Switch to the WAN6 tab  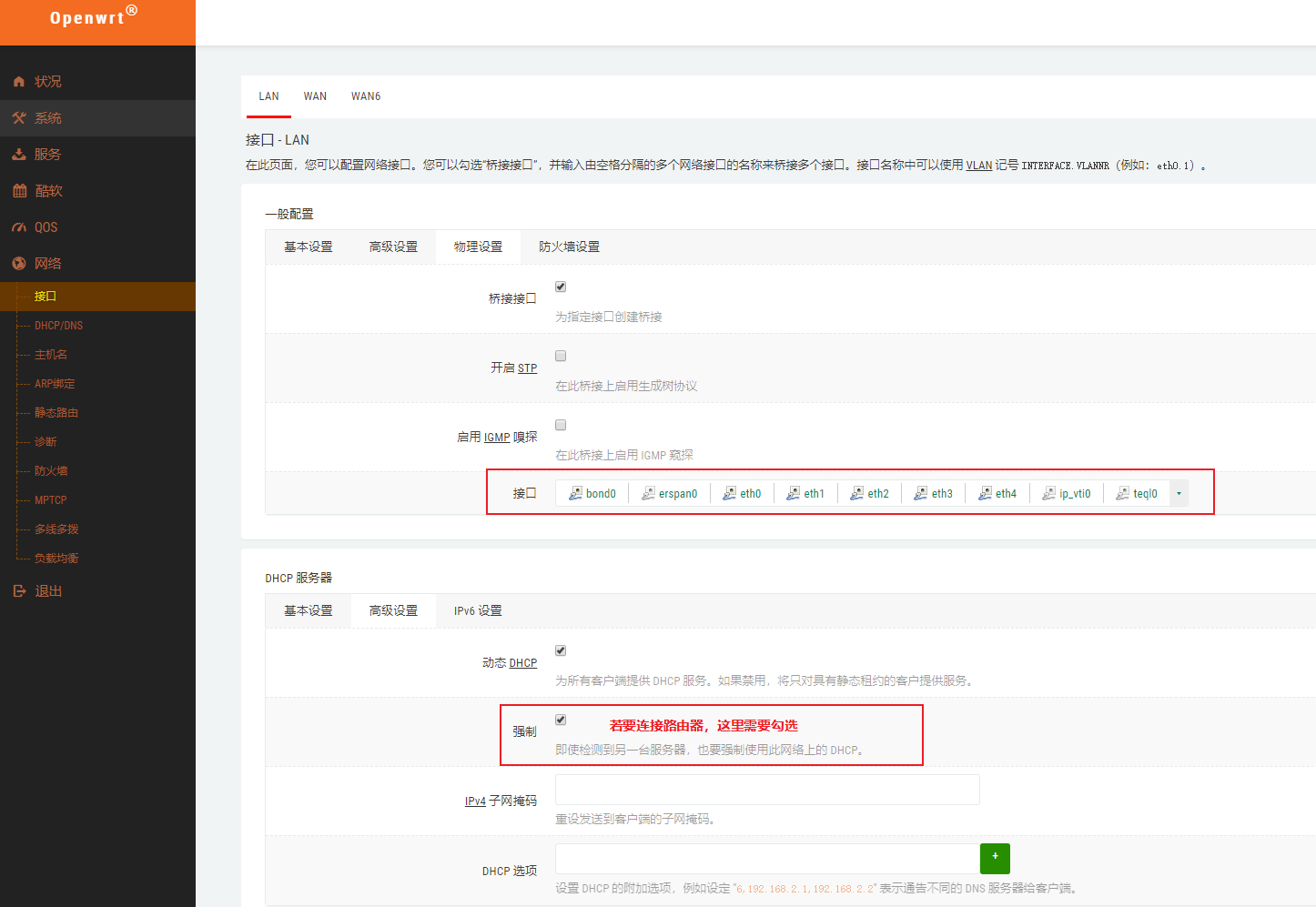(x=366, y=96)
